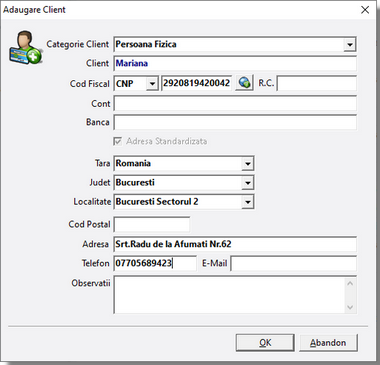The image size is (380, 365).
Task: Toggle the Adresa Standardizata checkbox
Action: pyautogui.click(x=117, y=141)
